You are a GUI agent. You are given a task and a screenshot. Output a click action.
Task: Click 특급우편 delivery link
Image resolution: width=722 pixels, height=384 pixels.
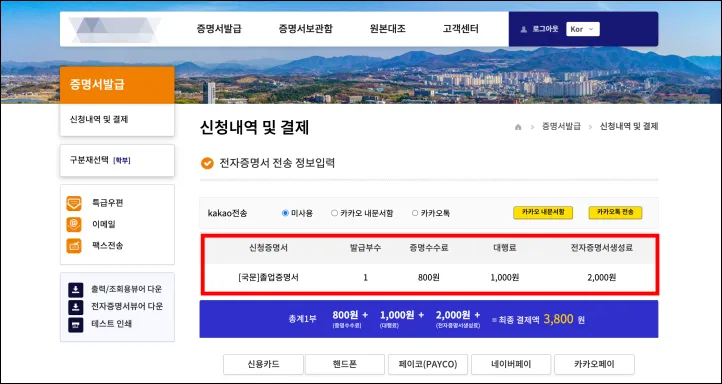[108, 203]
